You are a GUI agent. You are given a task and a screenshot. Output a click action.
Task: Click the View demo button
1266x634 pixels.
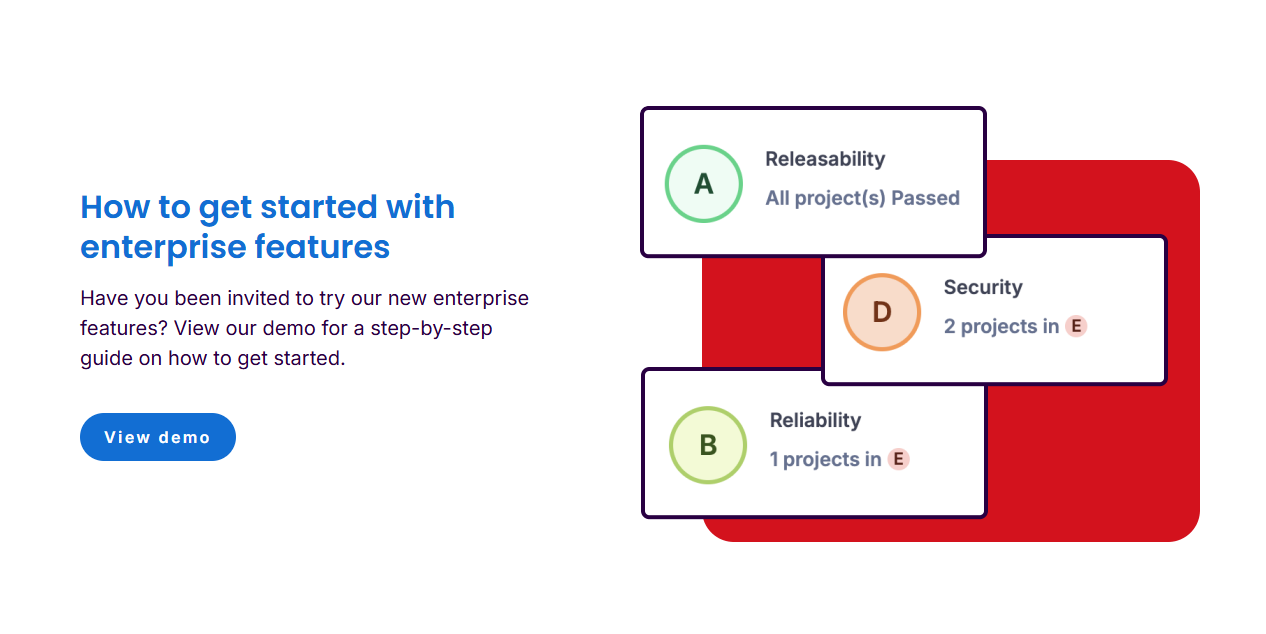158,437
